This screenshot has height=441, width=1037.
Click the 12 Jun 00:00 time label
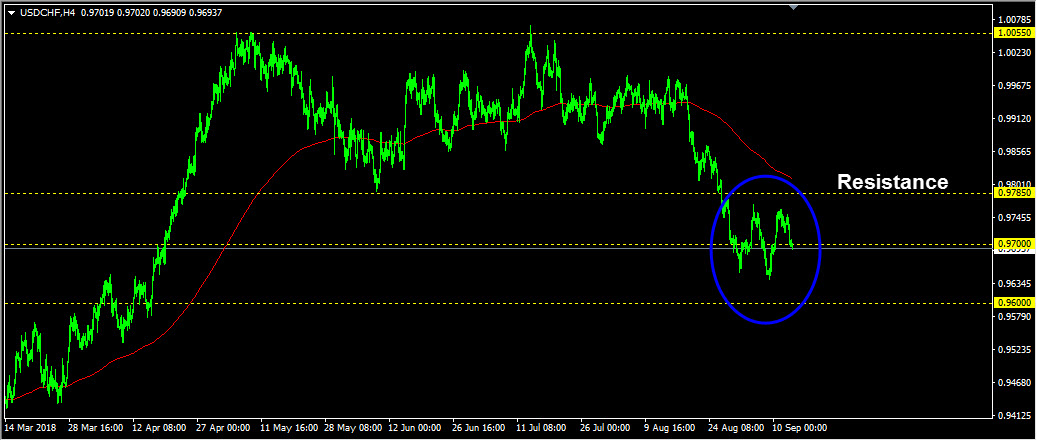pos(417,428)
